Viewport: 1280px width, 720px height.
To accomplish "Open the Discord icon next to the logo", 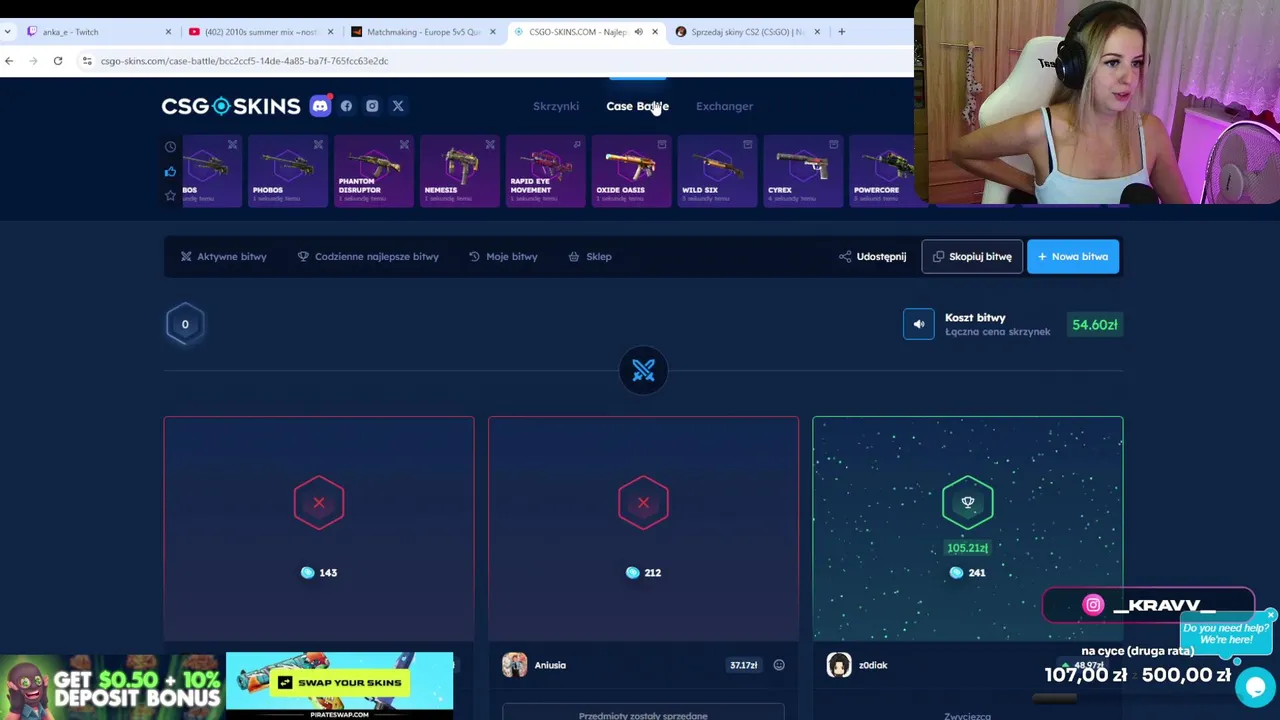I will (320, 106).
